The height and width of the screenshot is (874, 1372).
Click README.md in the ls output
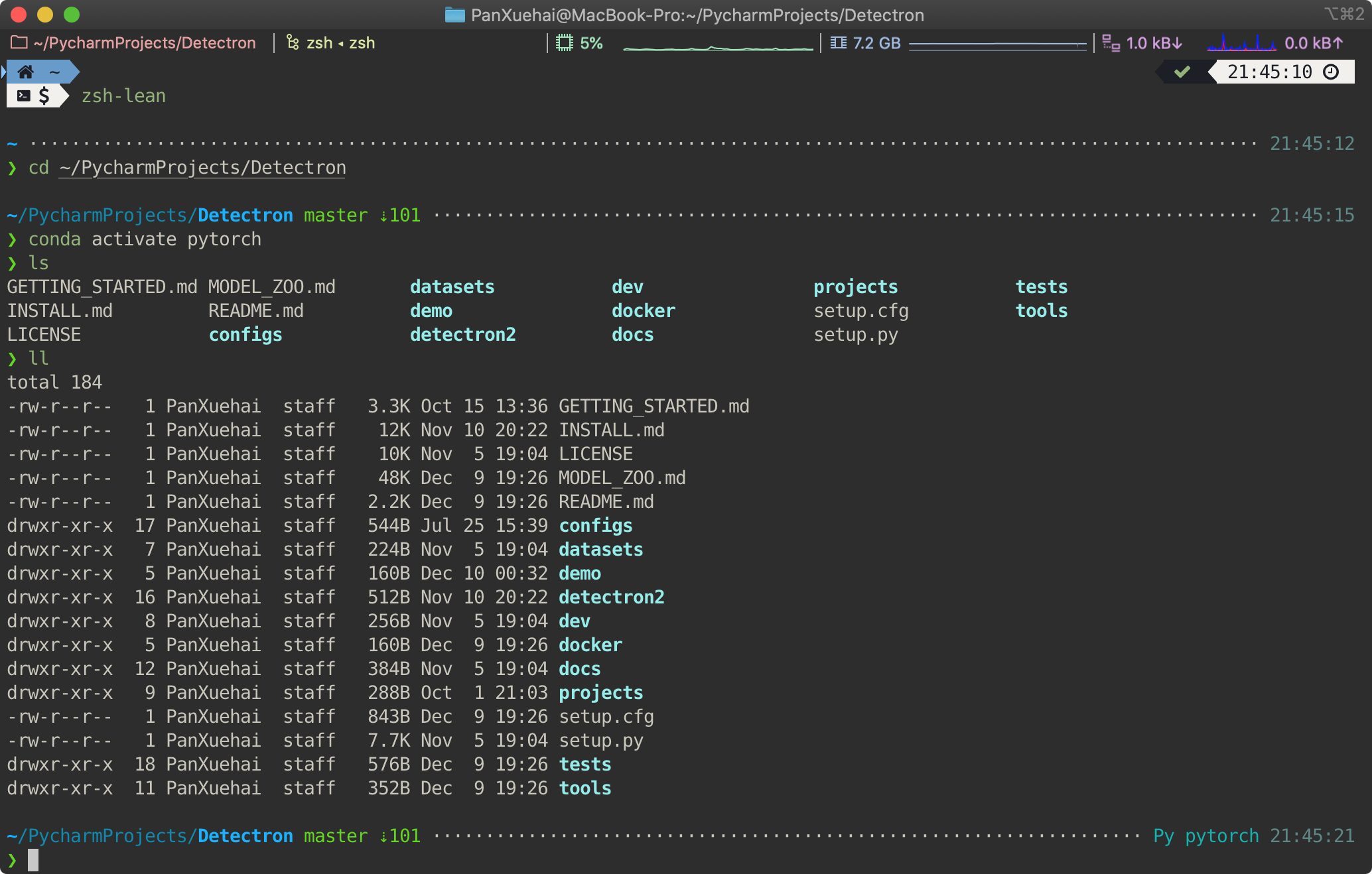(256, 311)
